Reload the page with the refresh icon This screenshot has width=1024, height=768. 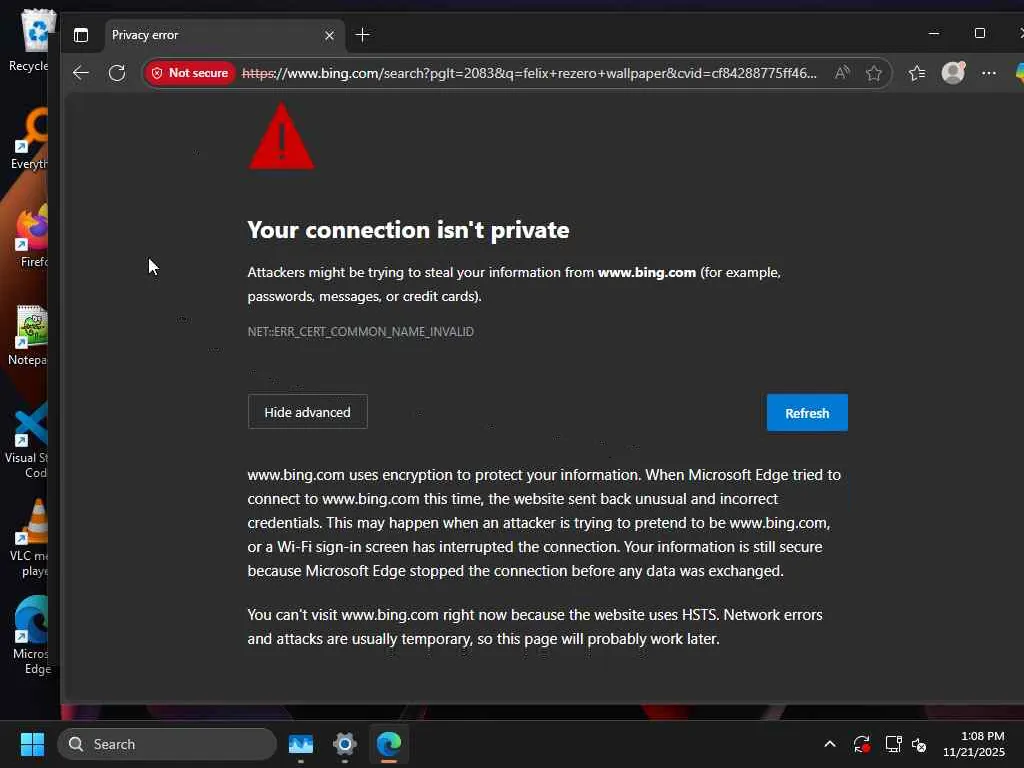(x=117, y=73)
